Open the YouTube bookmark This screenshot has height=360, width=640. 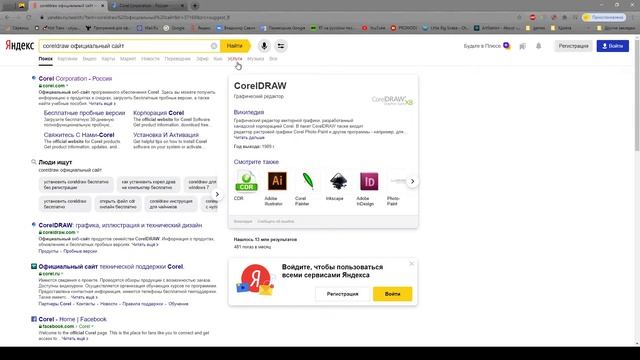click(x=374, y=28)
